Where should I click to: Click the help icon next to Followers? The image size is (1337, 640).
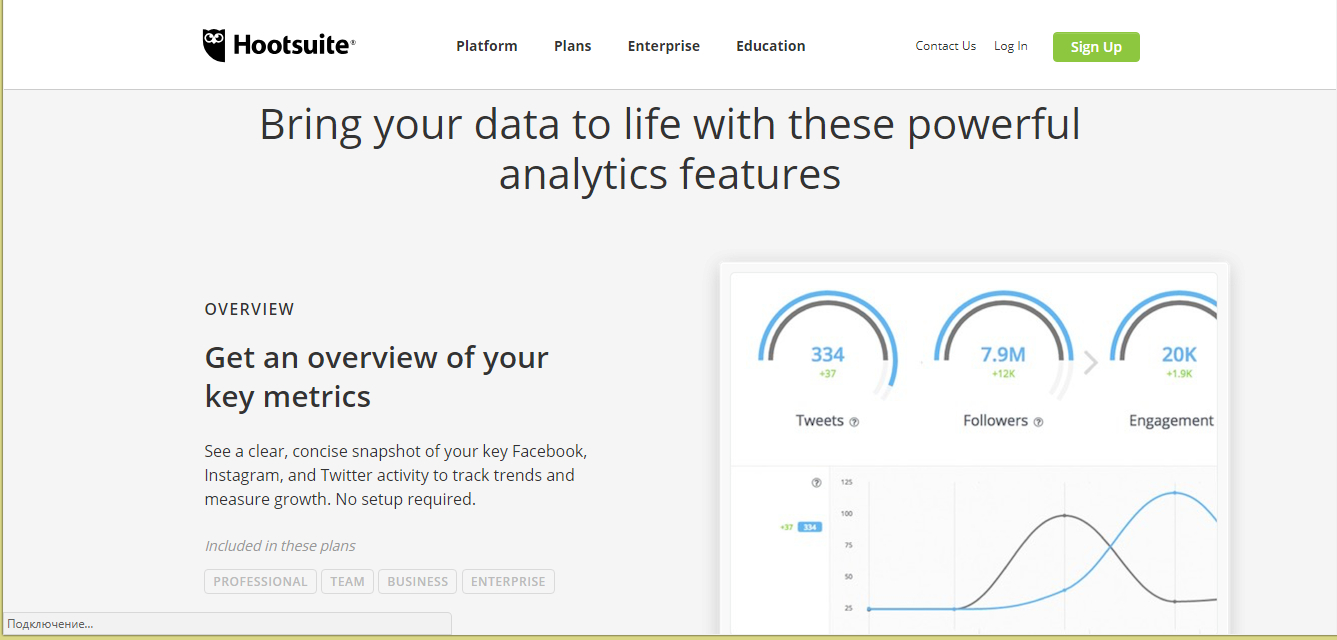tap(1038, 422)
